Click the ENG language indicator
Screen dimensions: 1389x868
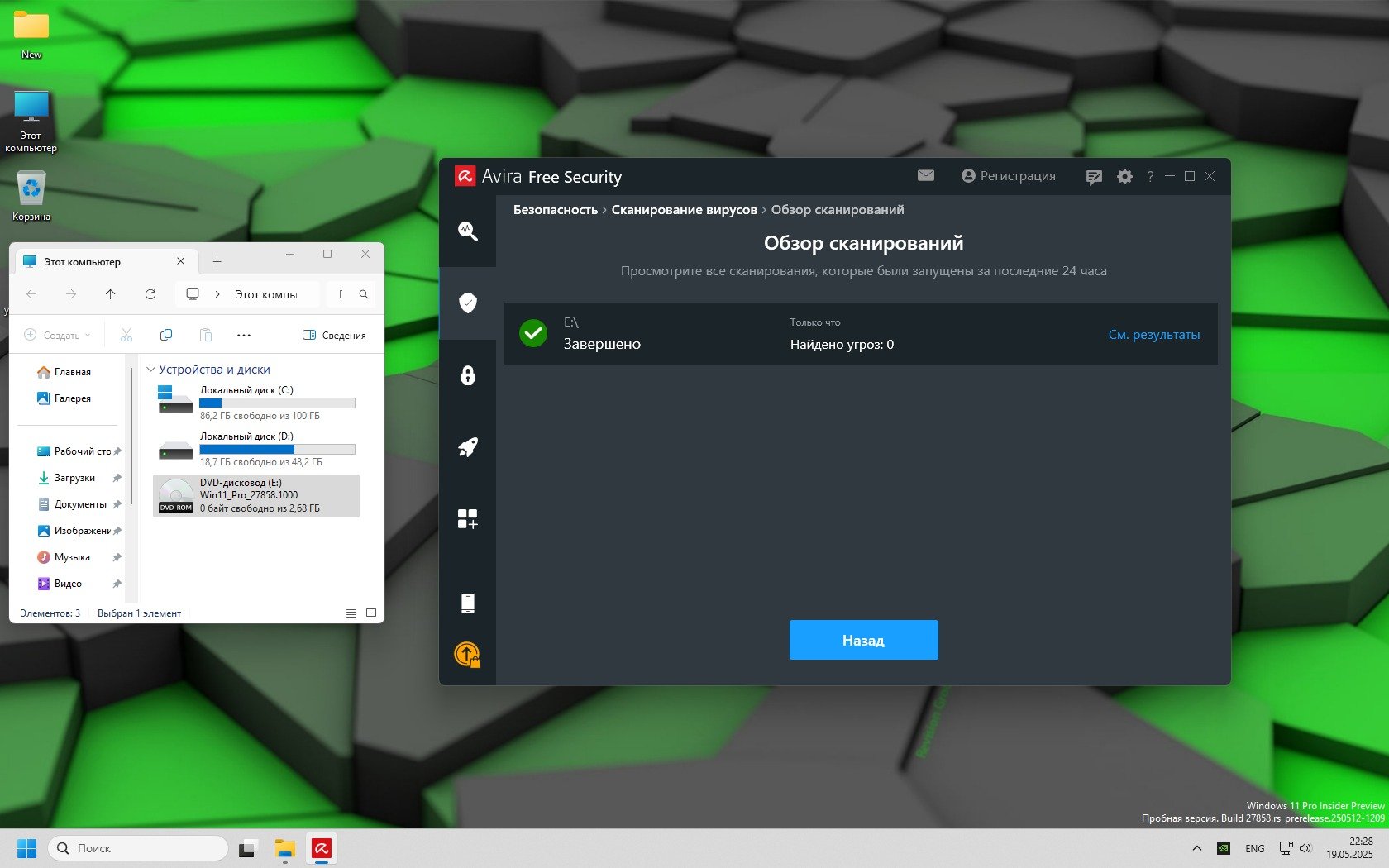pos(1255,848)
